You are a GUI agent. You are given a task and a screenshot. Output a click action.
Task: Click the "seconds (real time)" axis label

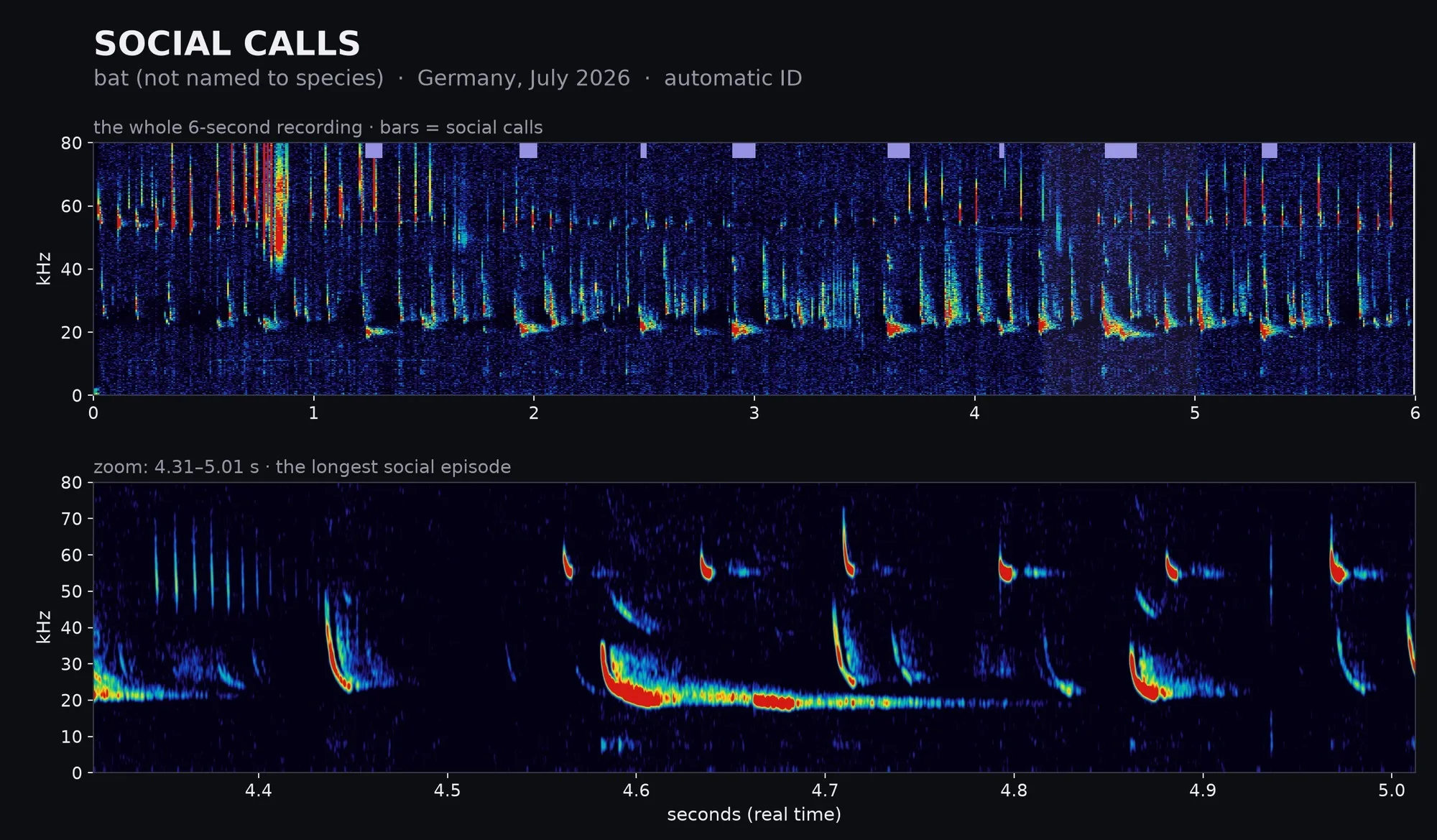tap(754, 814)
